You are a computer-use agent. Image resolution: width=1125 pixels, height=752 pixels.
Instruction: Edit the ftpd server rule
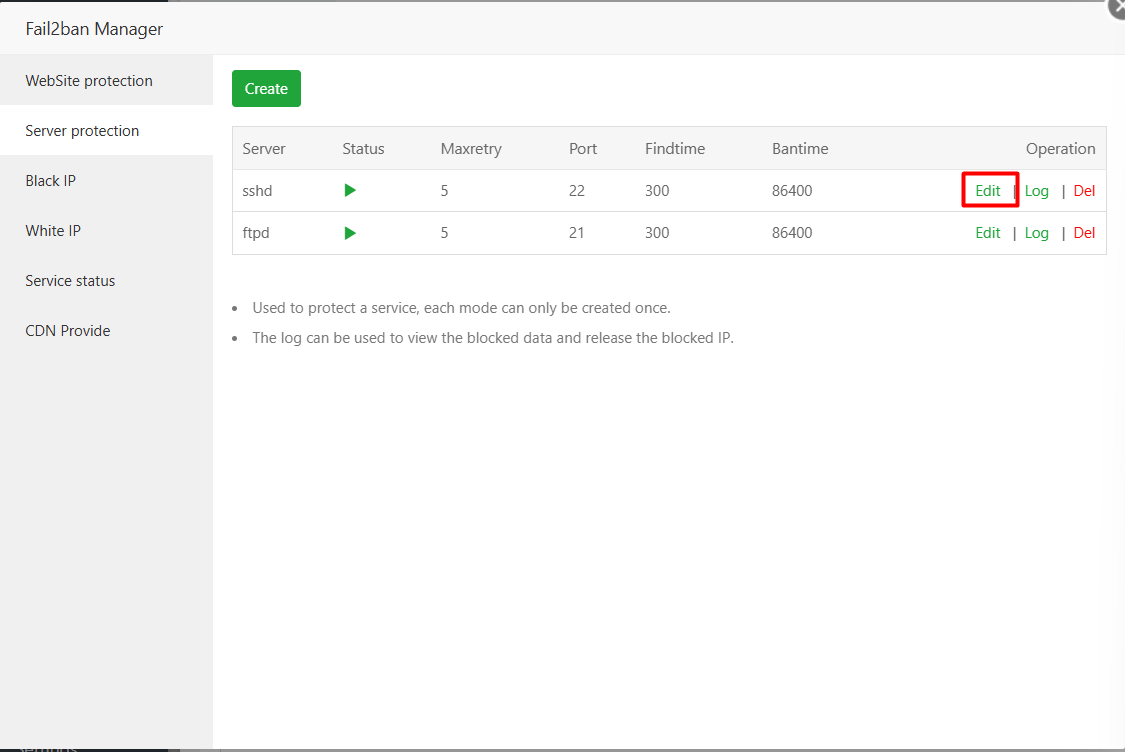988,233
